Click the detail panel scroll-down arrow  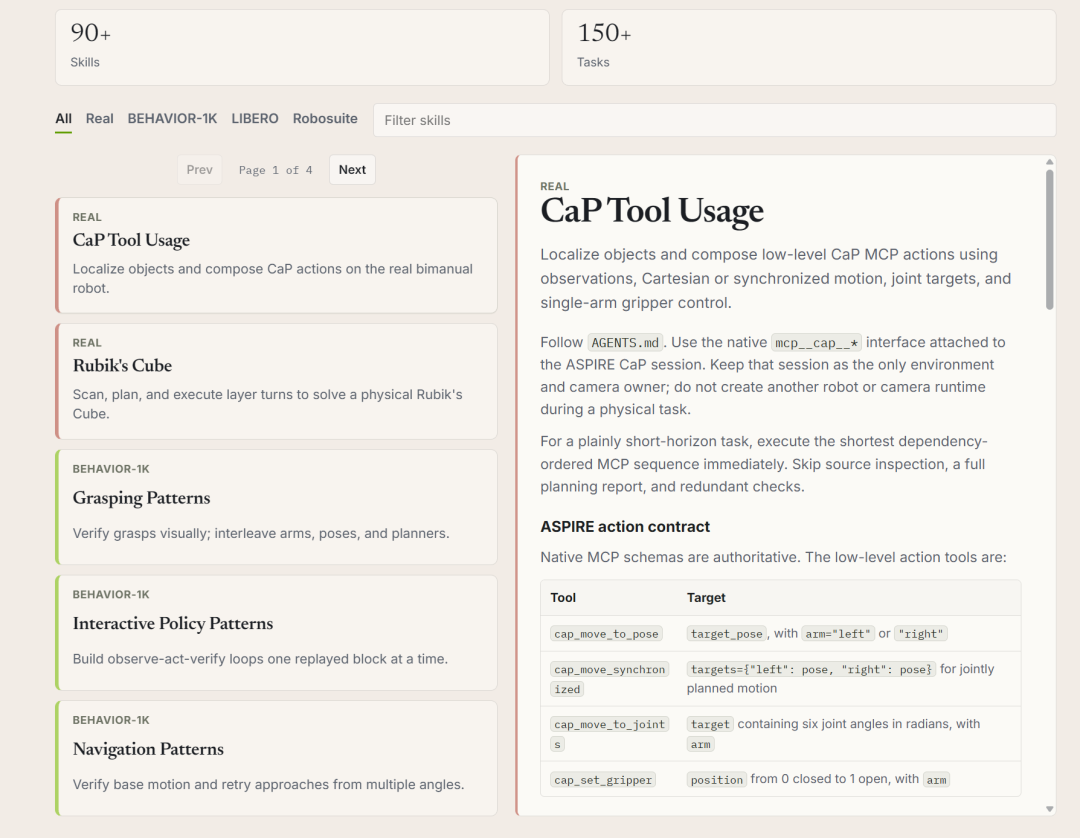[x=1050, y=809]
